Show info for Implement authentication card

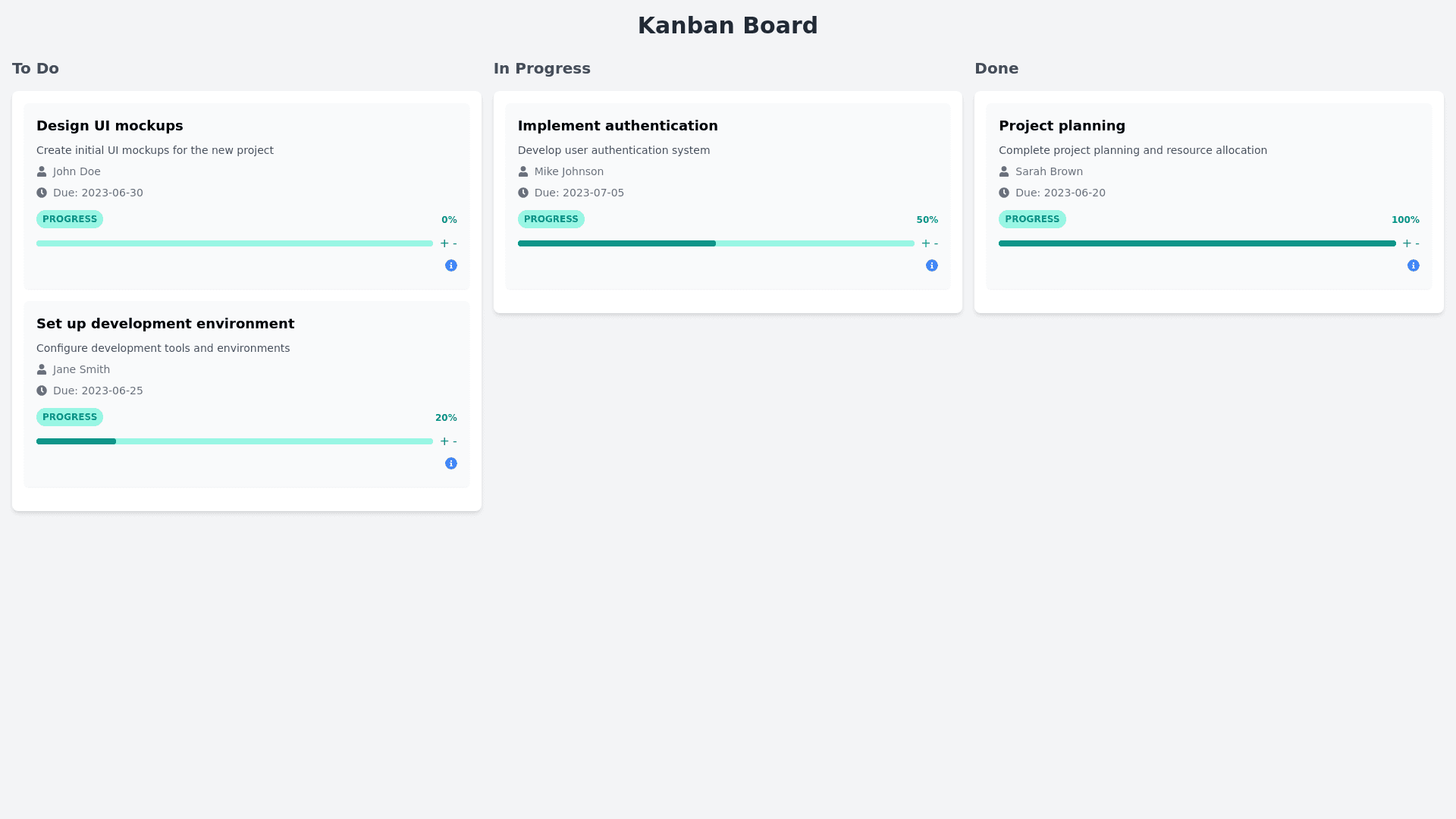(932, 265)
